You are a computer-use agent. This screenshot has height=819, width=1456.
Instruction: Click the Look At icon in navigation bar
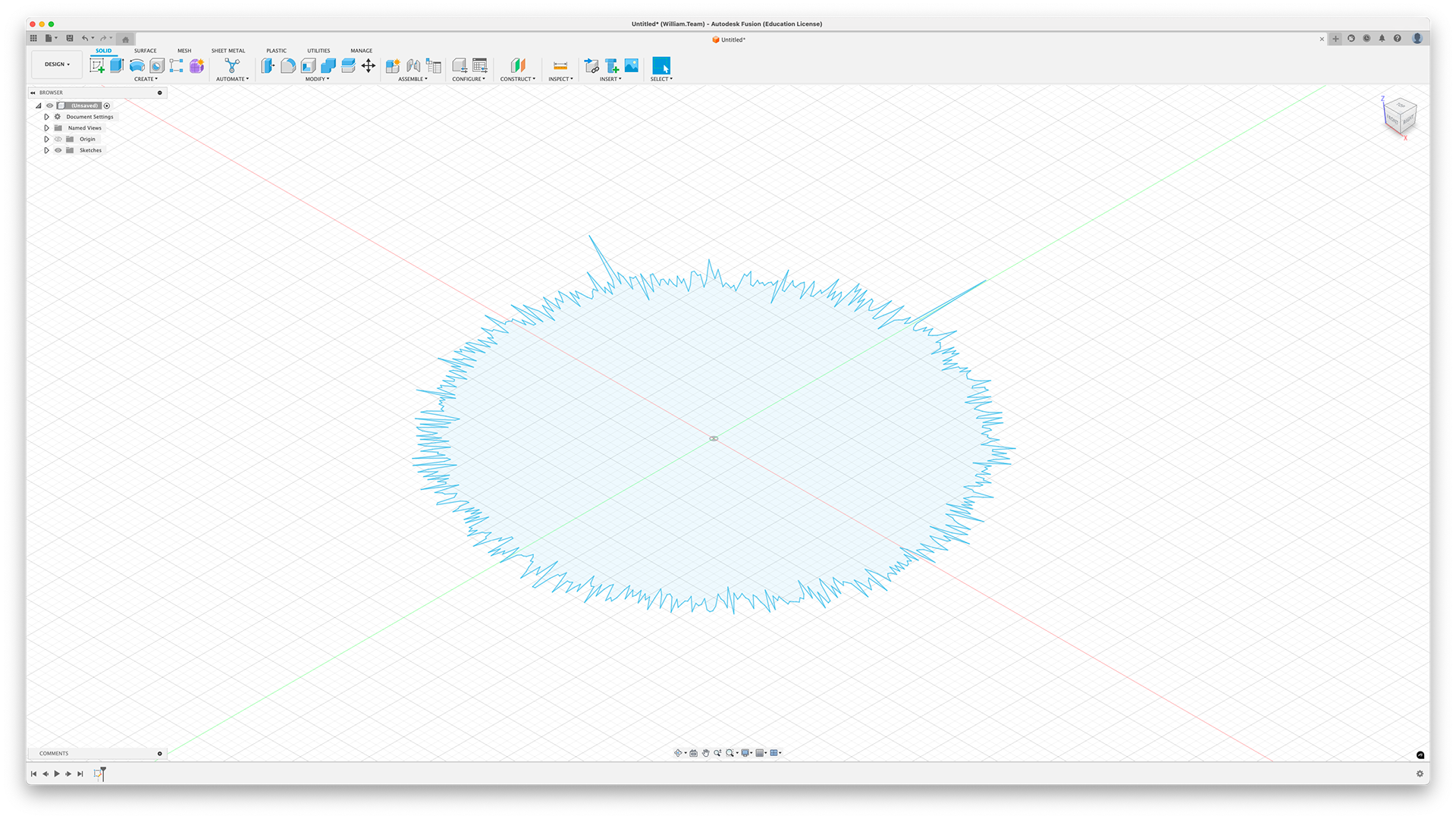[693, 753]
